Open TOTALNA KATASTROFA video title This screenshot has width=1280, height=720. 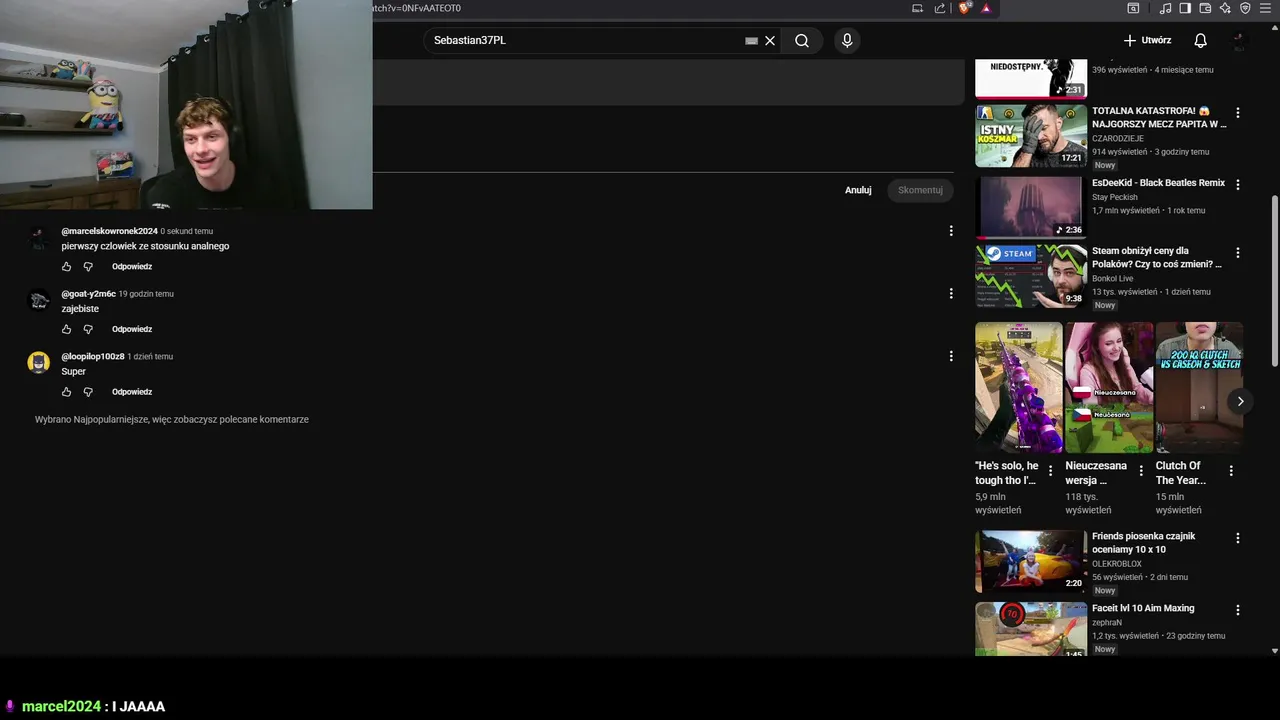tap(1159, 117)
